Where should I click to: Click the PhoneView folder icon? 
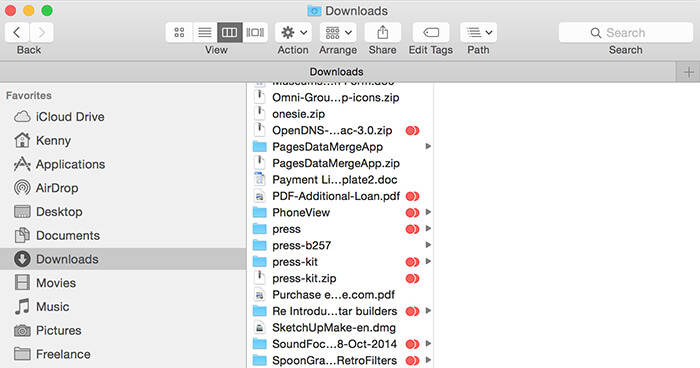click(259, 213)
